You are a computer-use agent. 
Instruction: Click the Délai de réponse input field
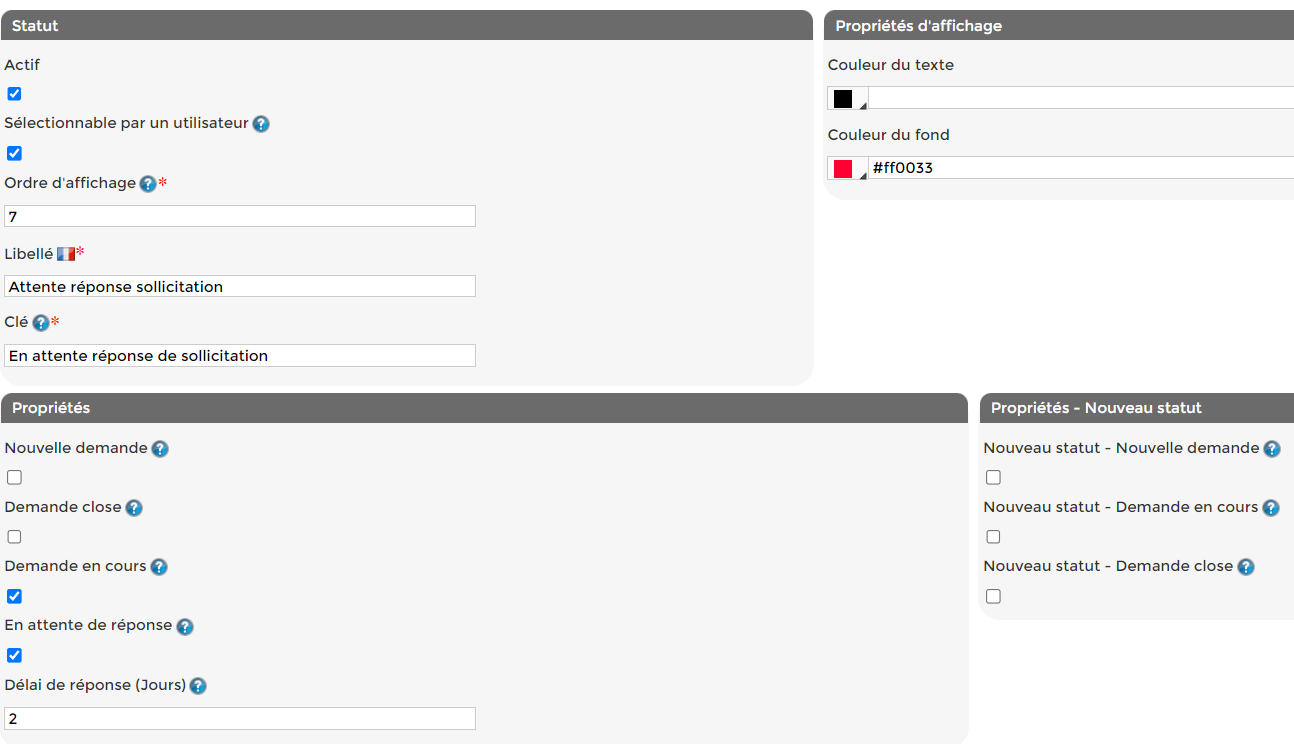click(240, 719)
